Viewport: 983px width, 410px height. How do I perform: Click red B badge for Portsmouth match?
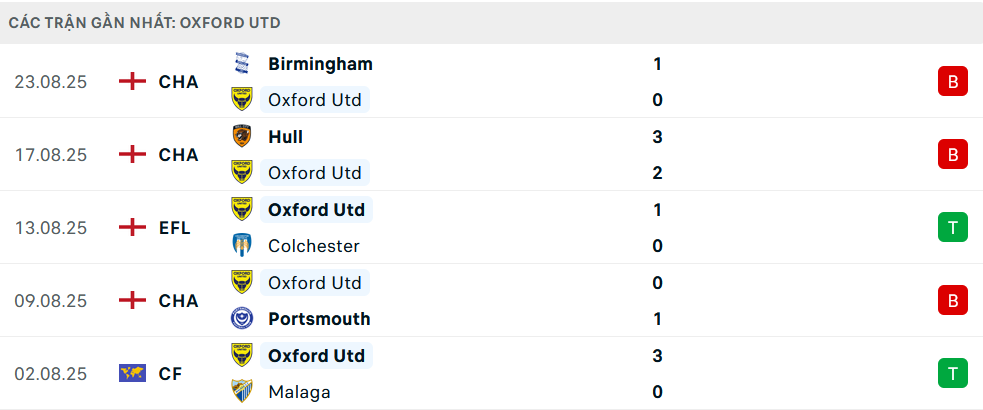(953, 301)
